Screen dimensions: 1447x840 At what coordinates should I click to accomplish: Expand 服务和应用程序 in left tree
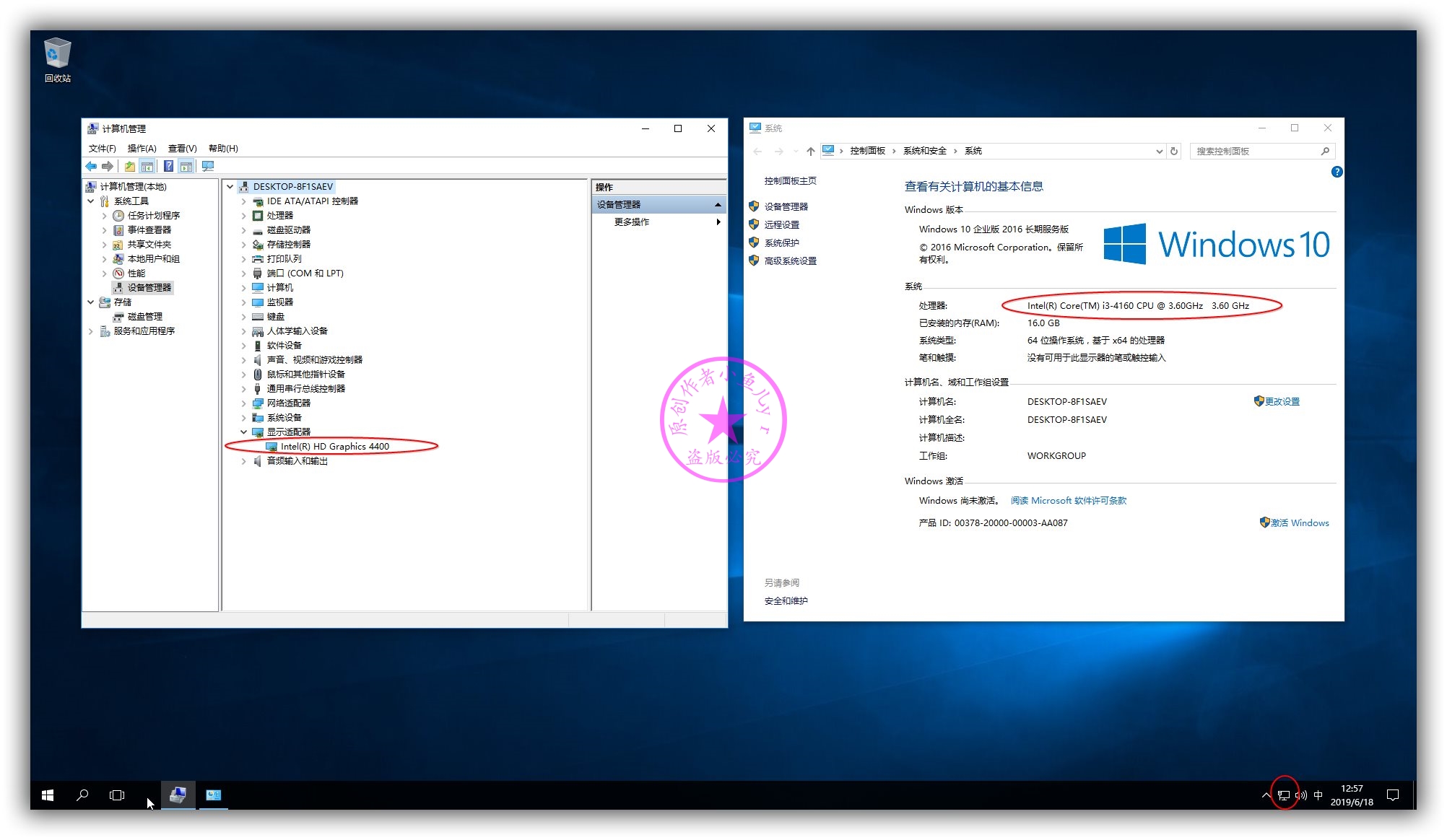click(x=91, y=331)
